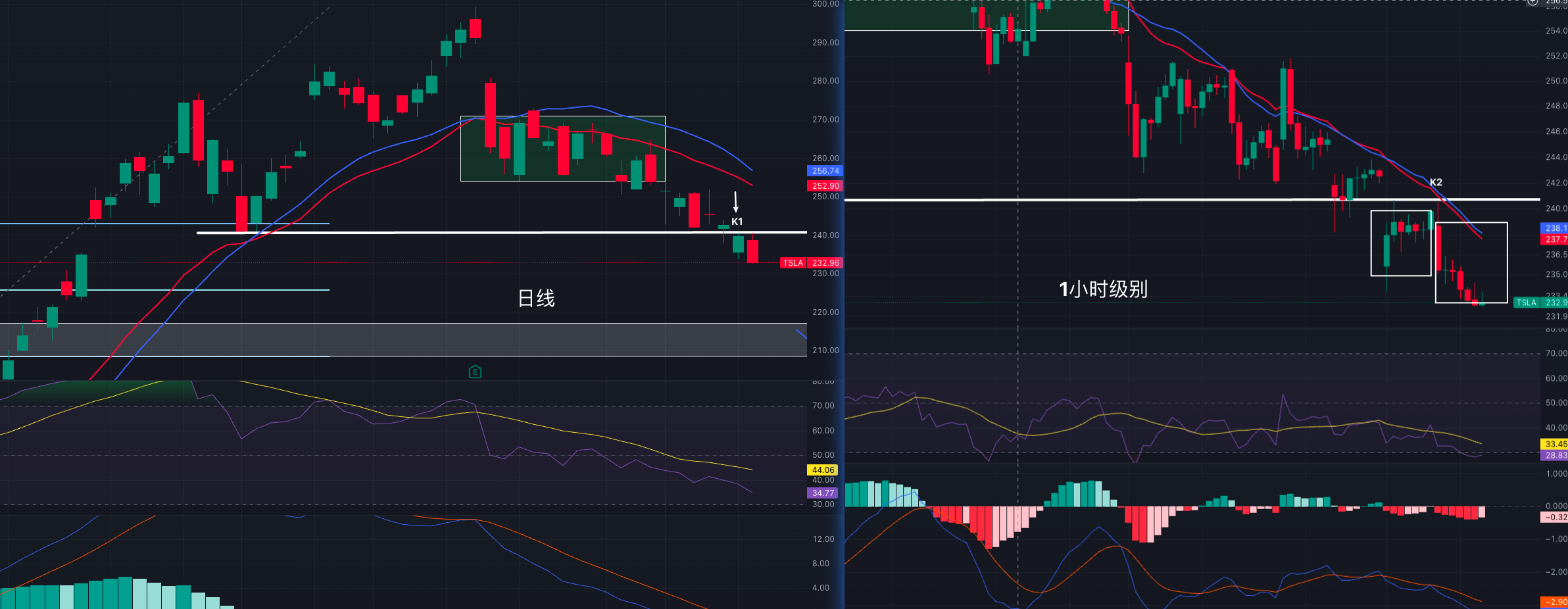Click the TSLA 232.9 price label on hourly chart
Image resolution: width=1568 pixels, height=609 pixels.
[x=1540, y=303]
